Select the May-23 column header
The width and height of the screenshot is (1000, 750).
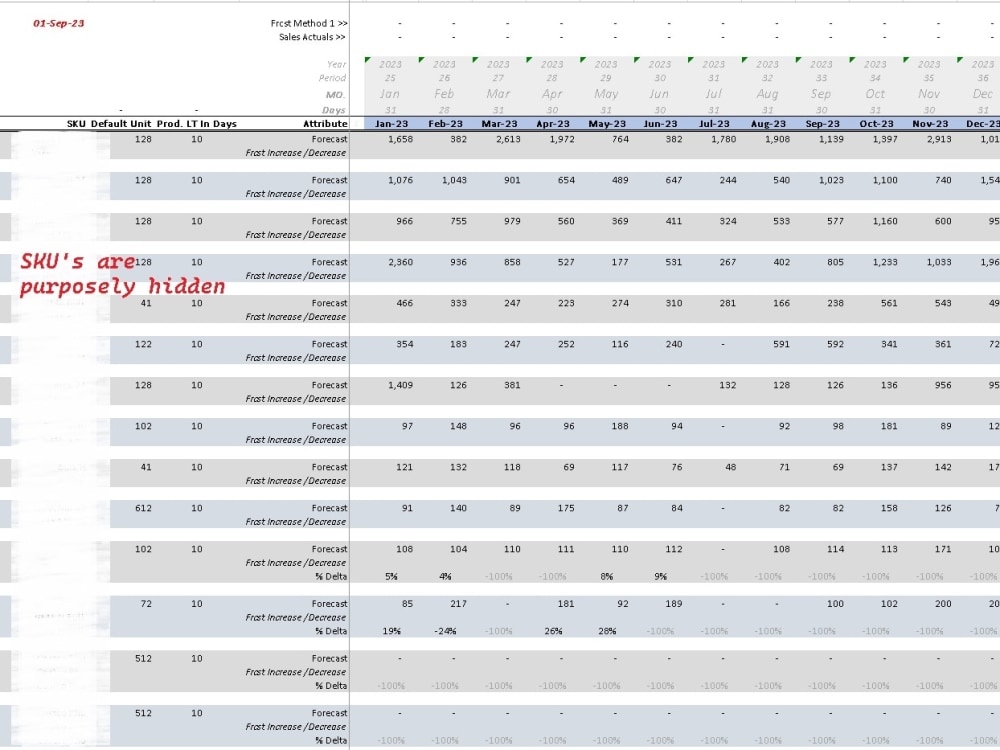pyautogui.click(x=606, y=124)
